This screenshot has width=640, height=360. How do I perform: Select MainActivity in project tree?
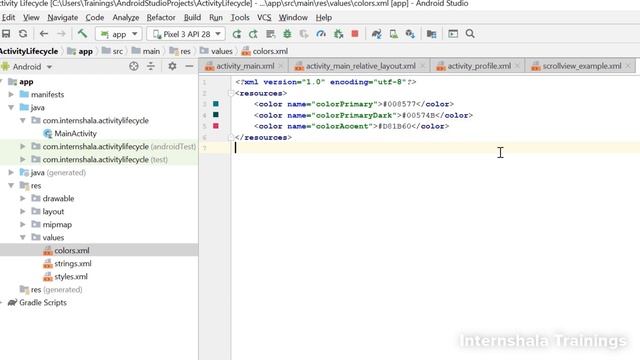click(75, 133)
